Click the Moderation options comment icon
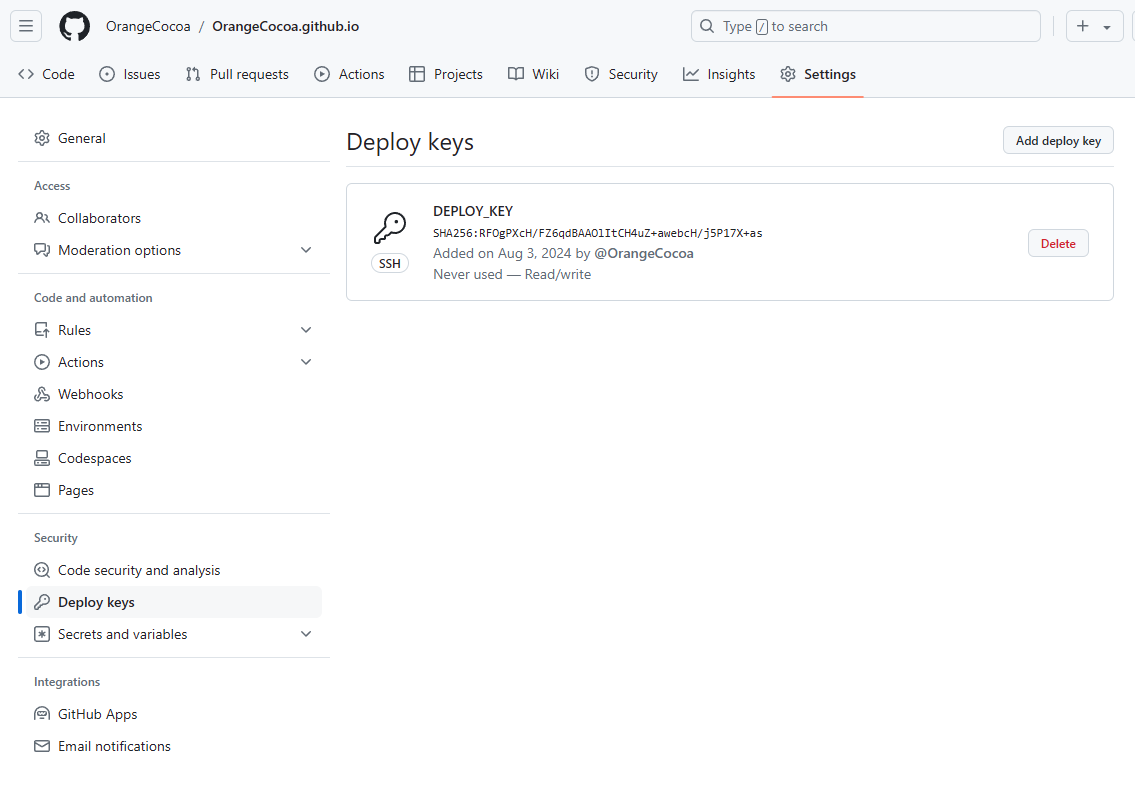The height and width of the screenshot is (788, 1135). pyautogui.click(x=42, y=250)
